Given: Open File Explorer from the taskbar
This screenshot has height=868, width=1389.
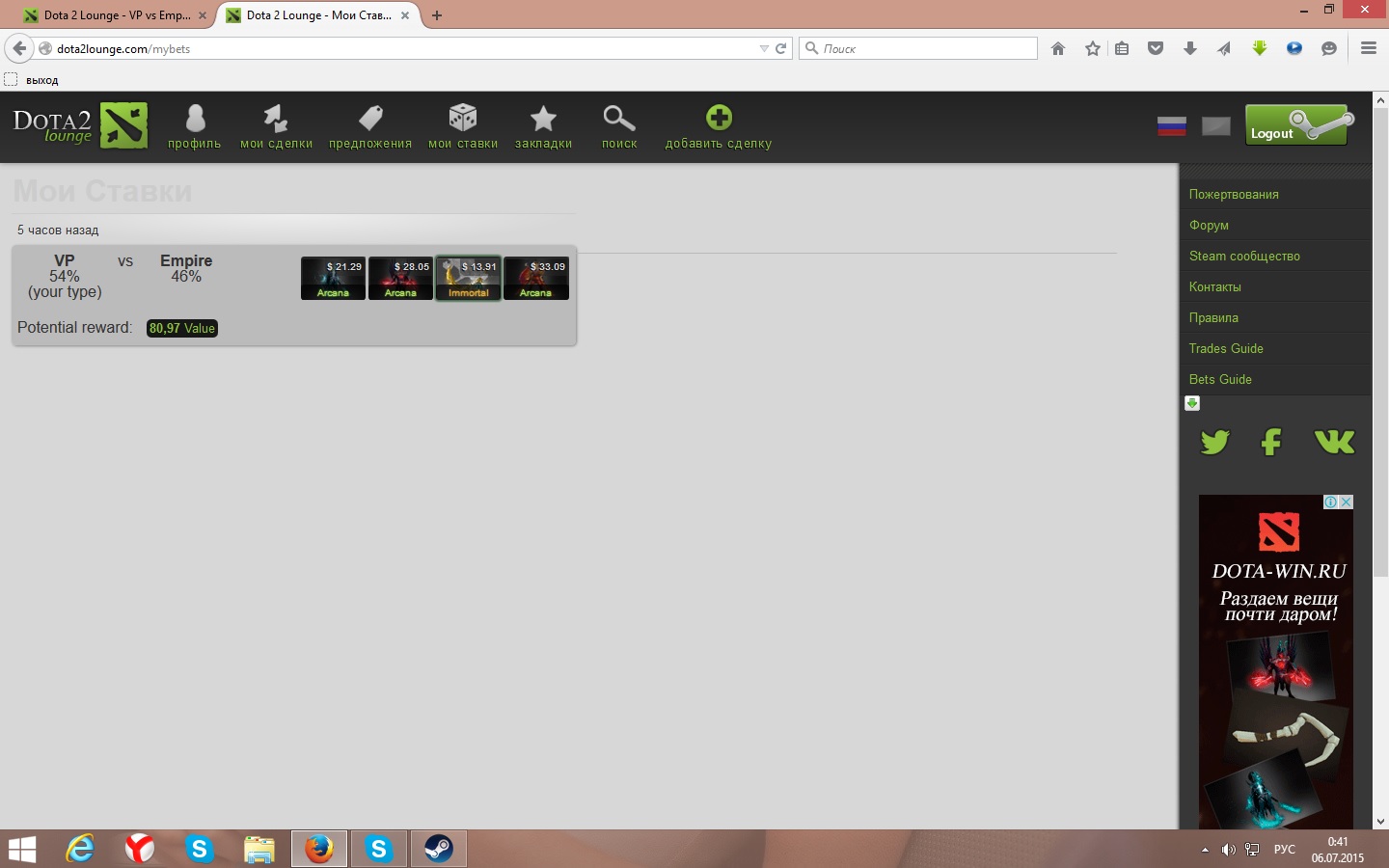Looking at the screenshot, I should point(259,849).
